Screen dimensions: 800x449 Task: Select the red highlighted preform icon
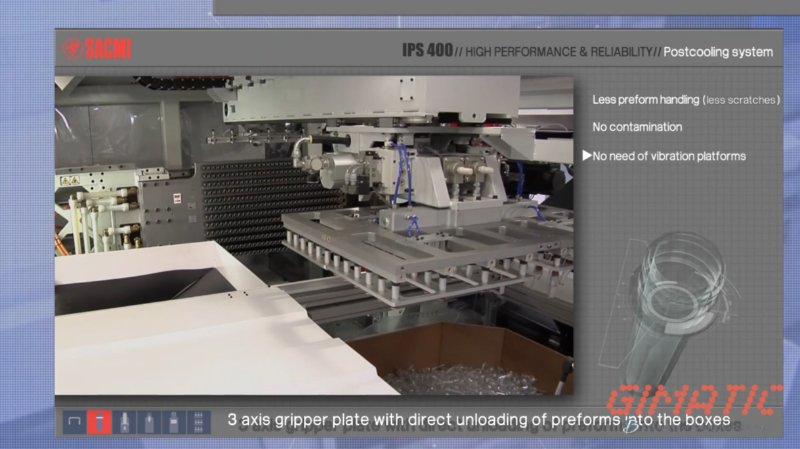pos(99,422)
